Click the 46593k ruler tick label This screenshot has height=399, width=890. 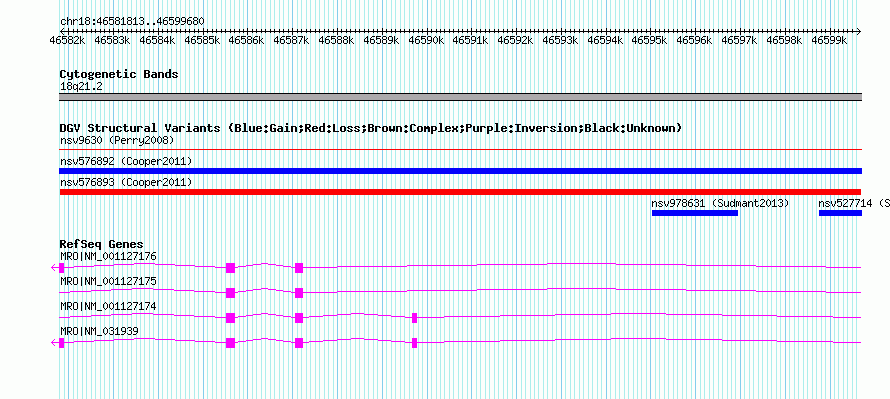point(560,41)
